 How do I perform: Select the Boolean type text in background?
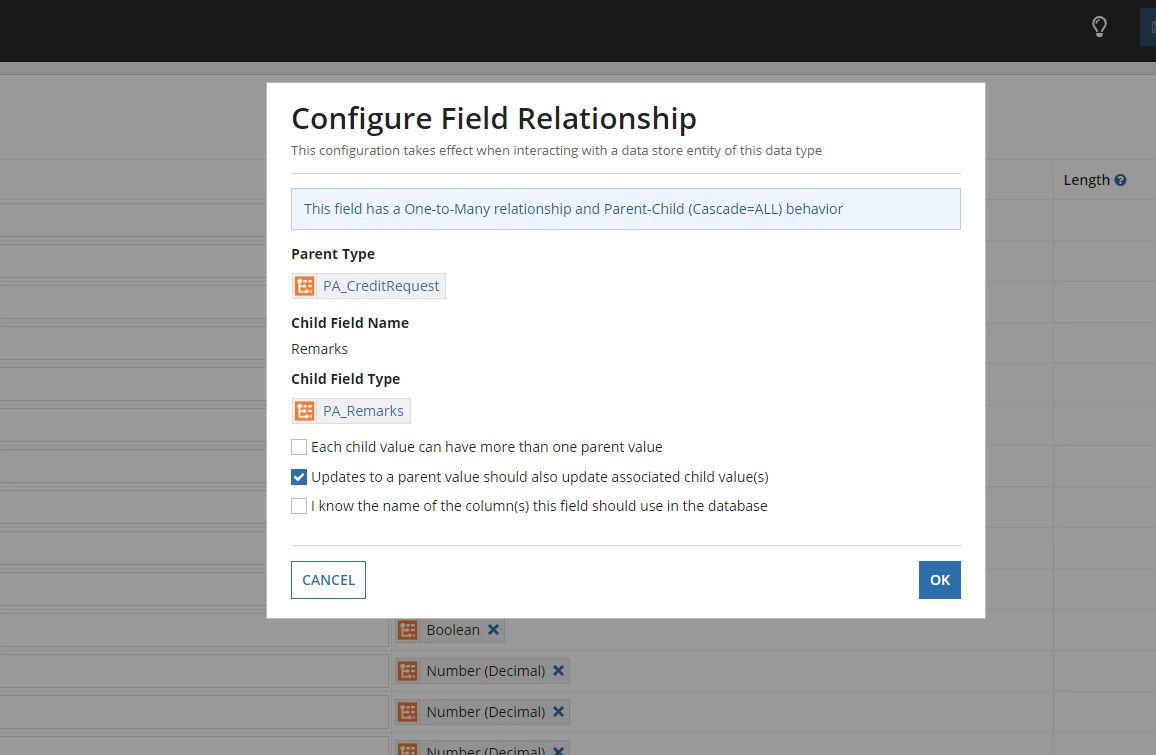coord(453,630)
